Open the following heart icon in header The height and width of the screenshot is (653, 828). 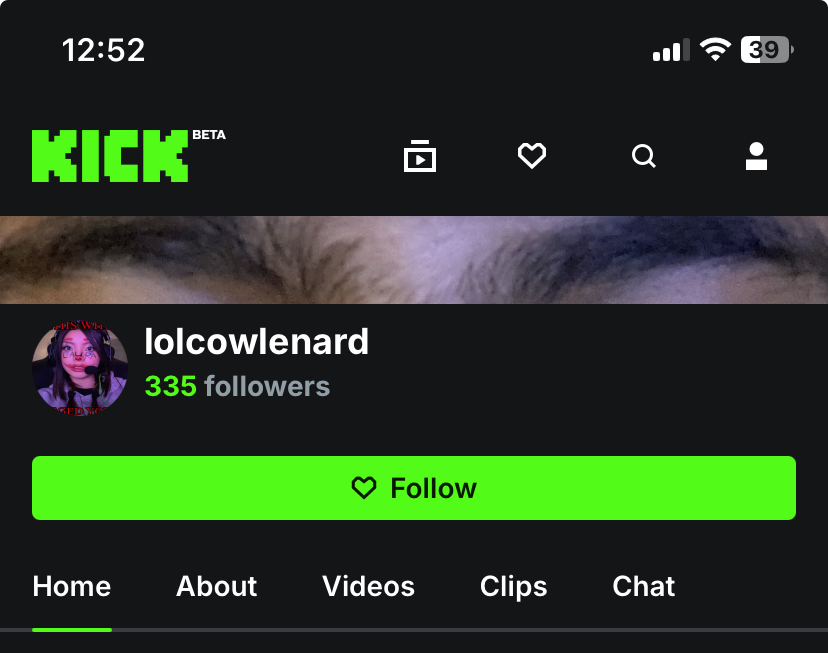[x=532, y=156]
